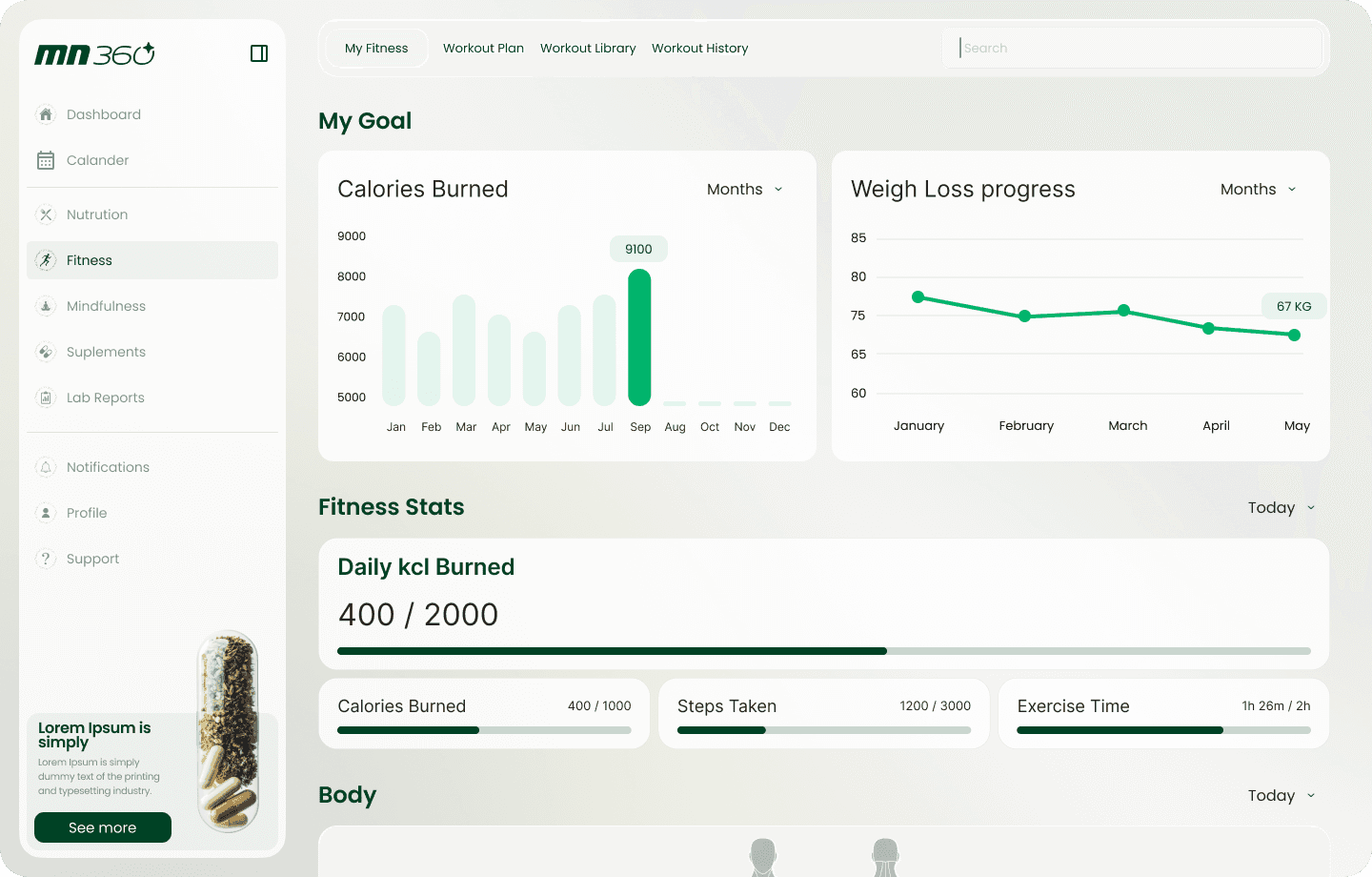This screenshot has height=877, width=1372.
Task: Switch to the My Fitness tab
Action: click(376, 49)
